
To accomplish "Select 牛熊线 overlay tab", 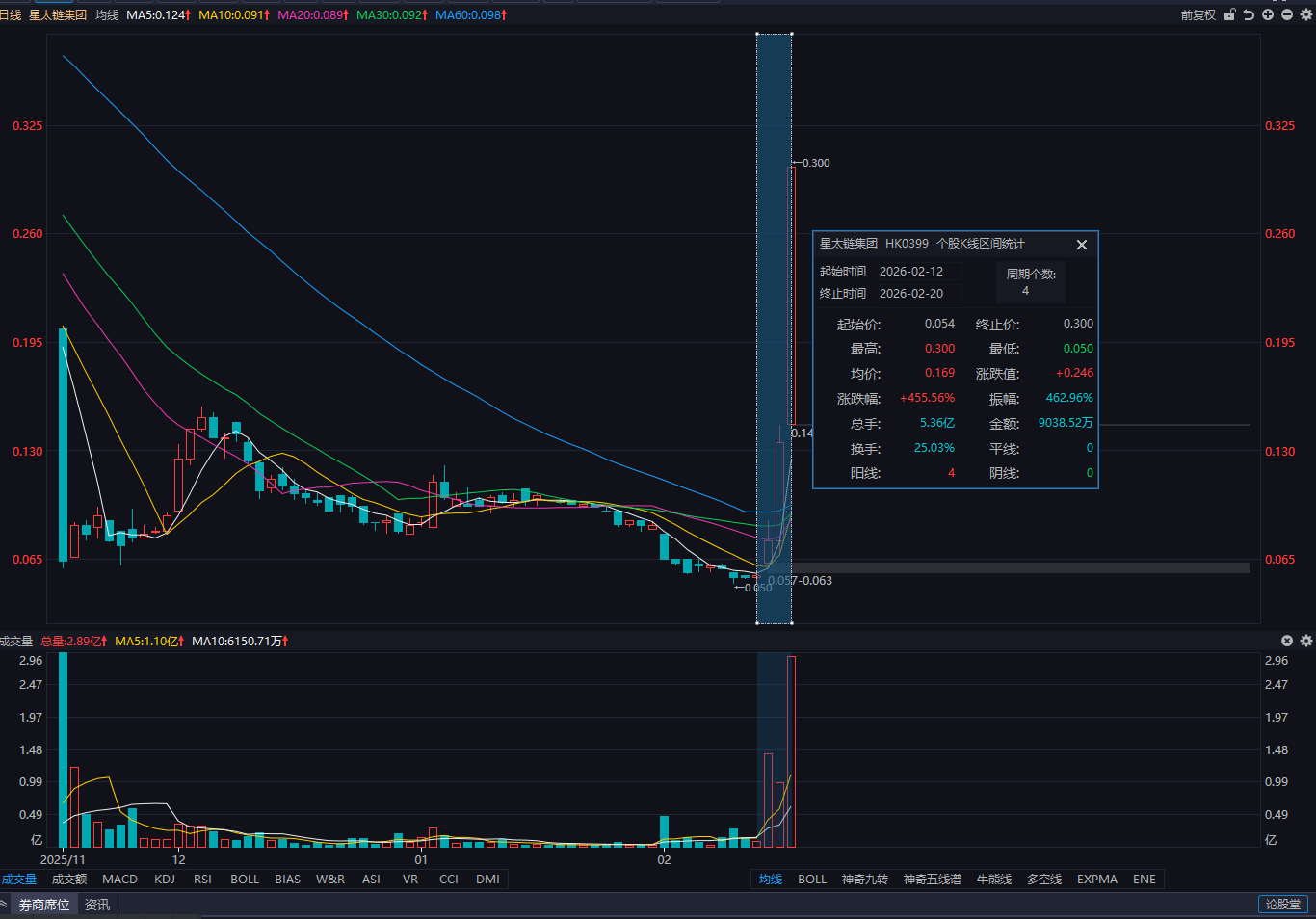I will [x=994, y=880].
